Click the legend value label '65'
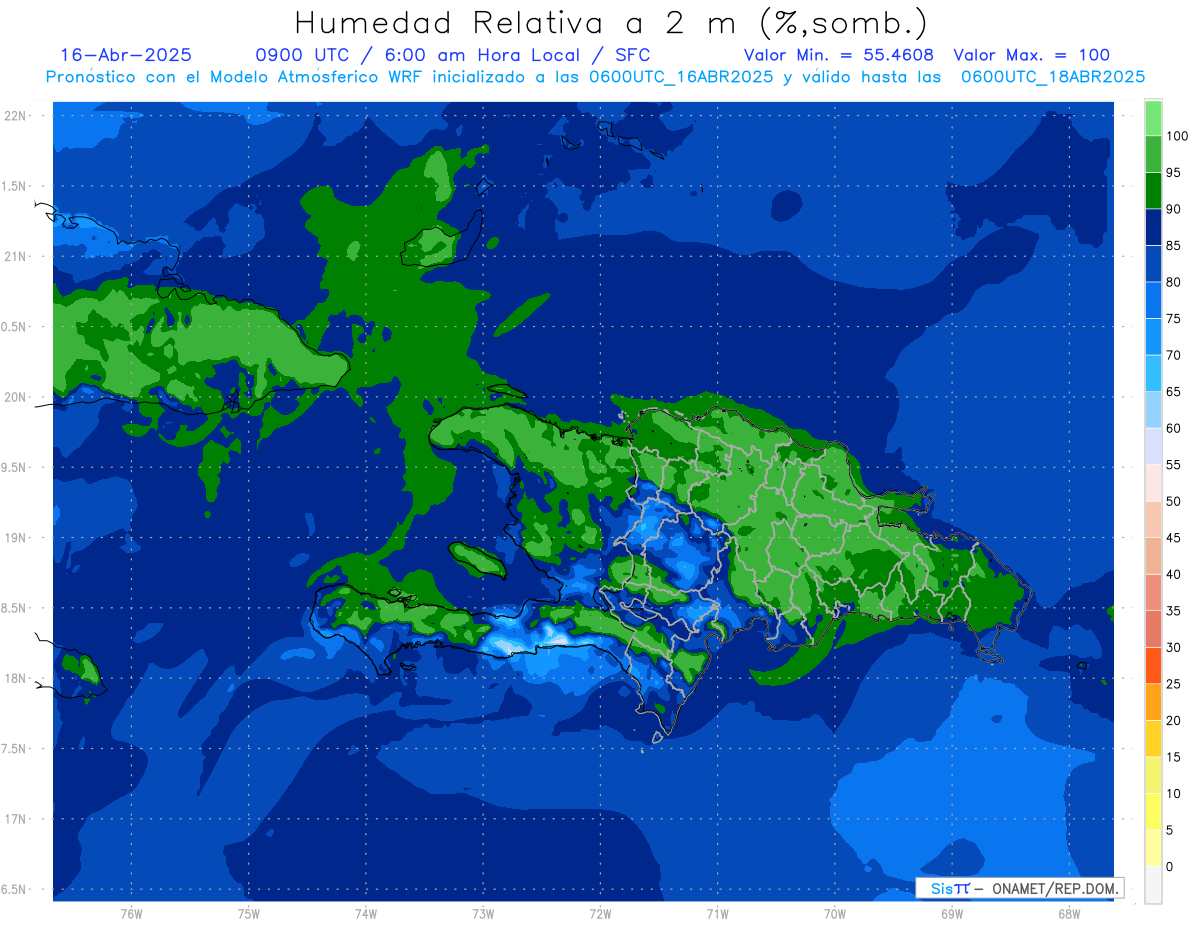This screenshot has height=927, width=1200. 1173,392
